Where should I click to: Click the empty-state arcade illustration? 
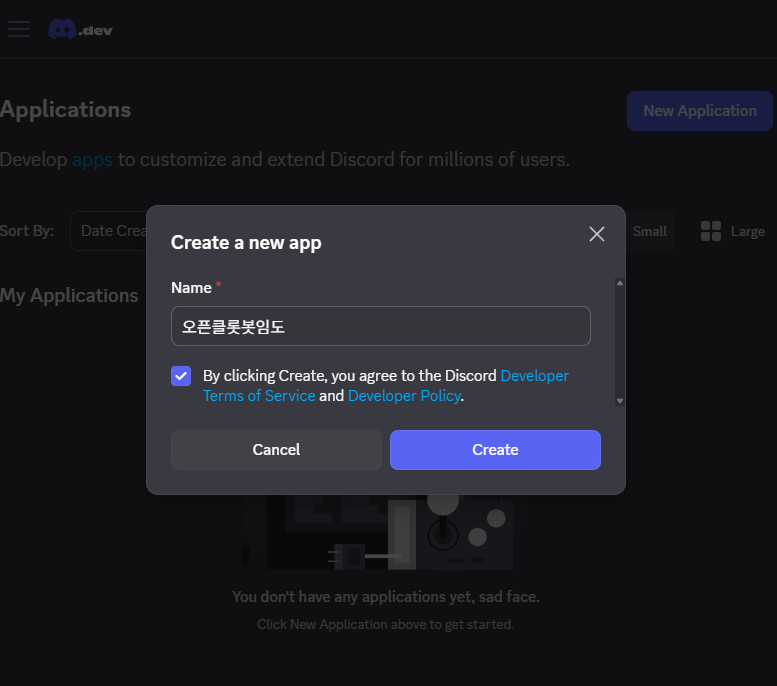384,532
